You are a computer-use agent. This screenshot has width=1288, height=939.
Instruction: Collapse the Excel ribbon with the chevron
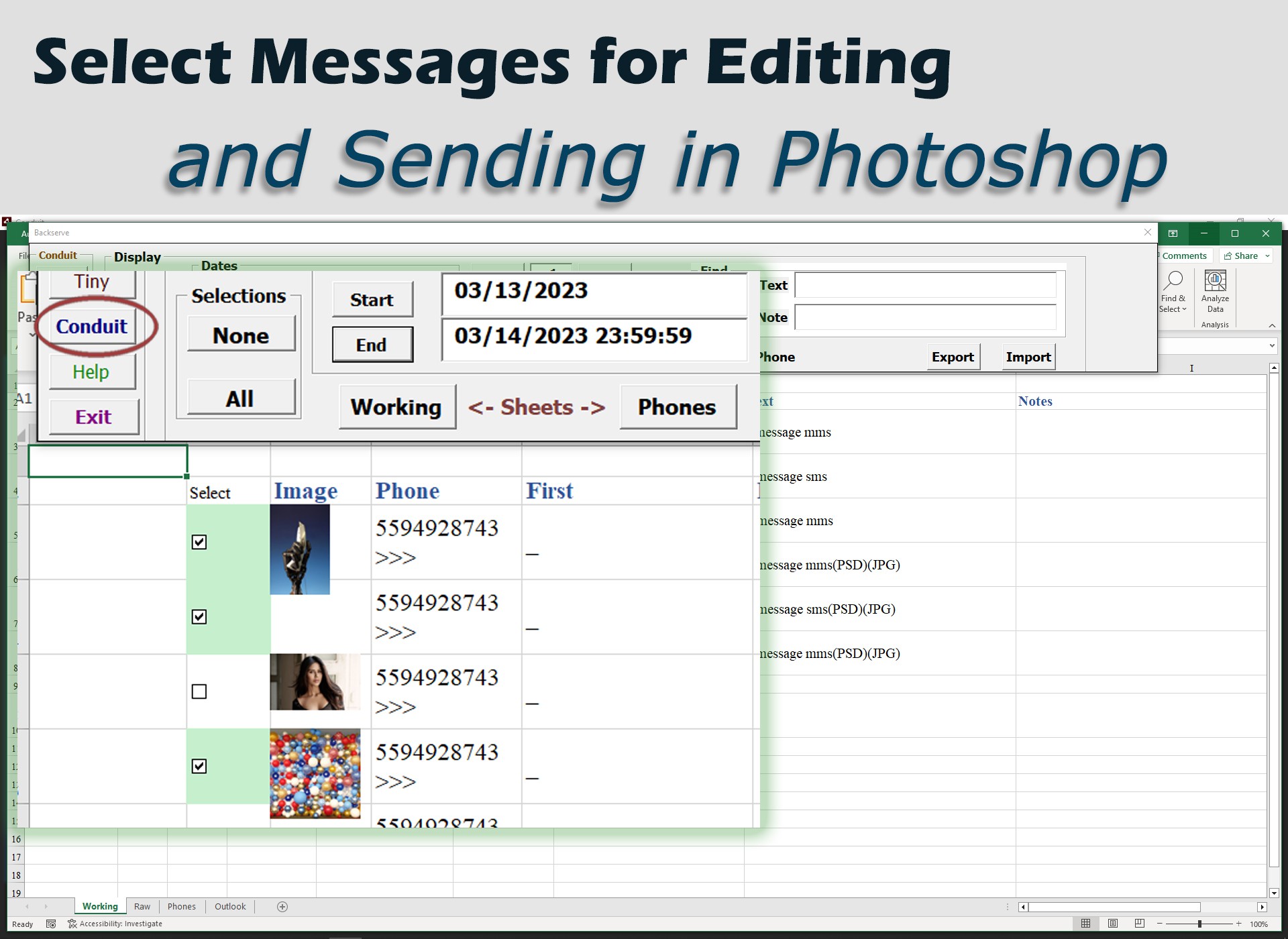(x=1272, y=325)
